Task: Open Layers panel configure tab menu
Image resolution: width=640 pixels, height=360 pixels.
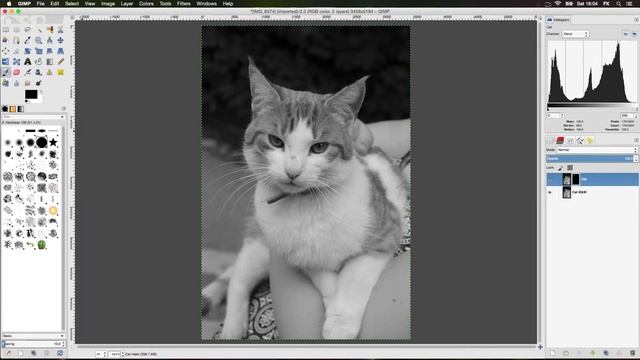Action: click(x=636, y=140)
